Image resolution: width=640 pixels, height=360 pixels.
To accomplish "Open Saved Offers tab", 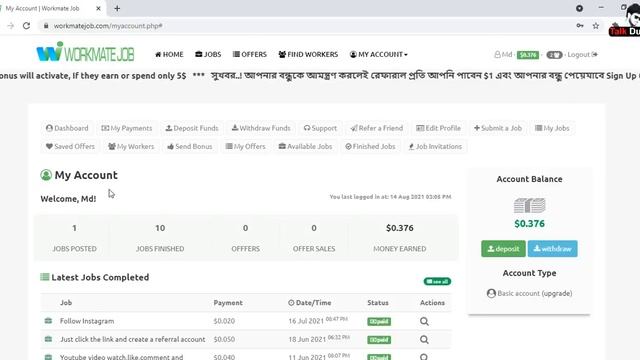I will tap(70, 147).
